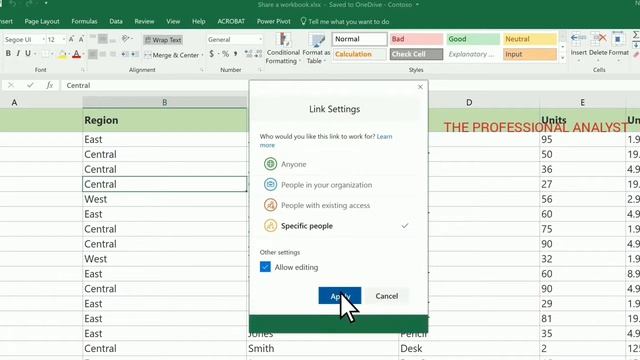The image size is (640, 360).
Task: Toggle italic formatting
Action: point(18,53)
